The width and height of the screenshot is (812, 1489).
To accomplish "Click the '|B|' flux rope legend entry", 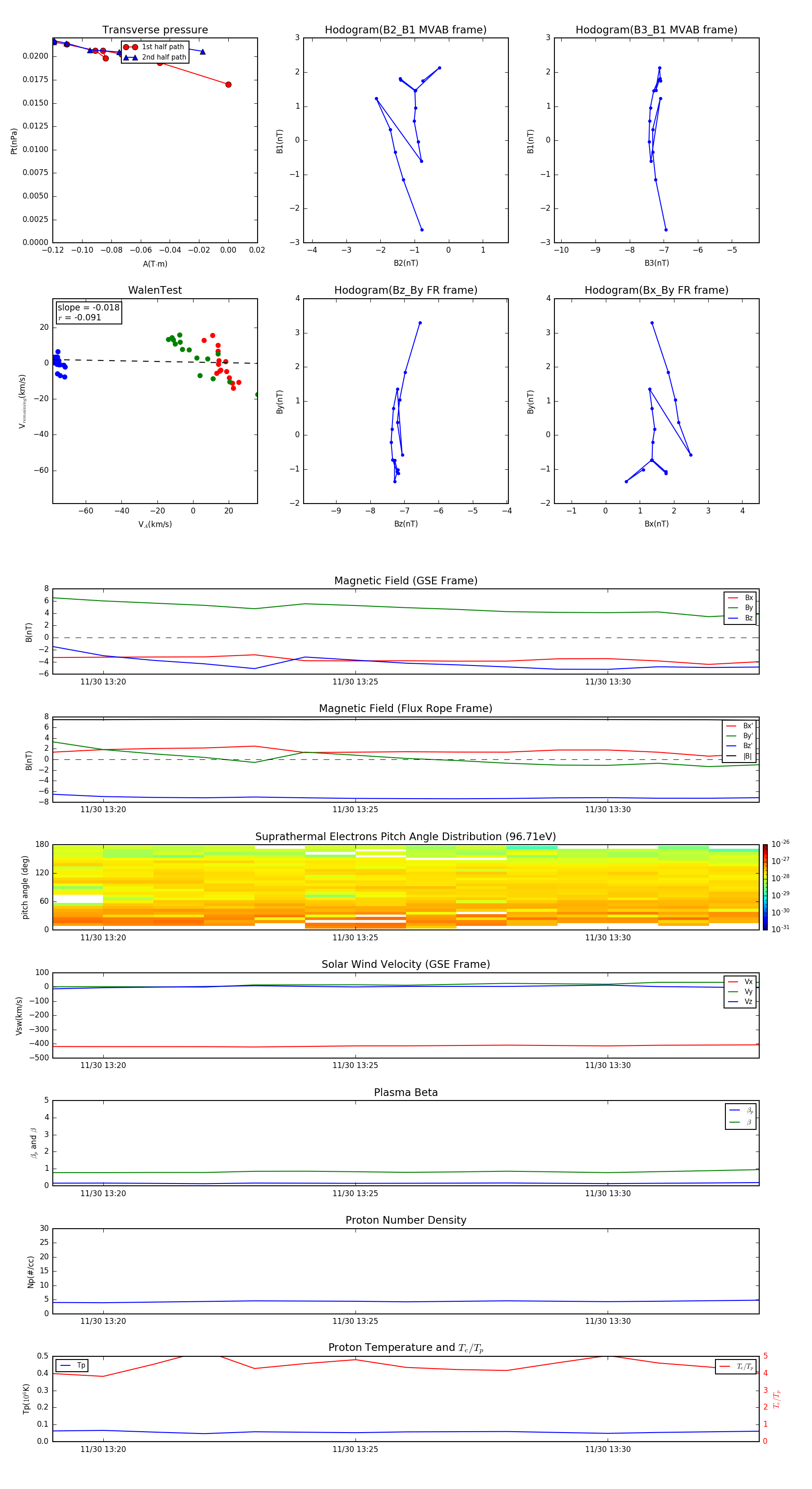I will click(x=740, y=756).
